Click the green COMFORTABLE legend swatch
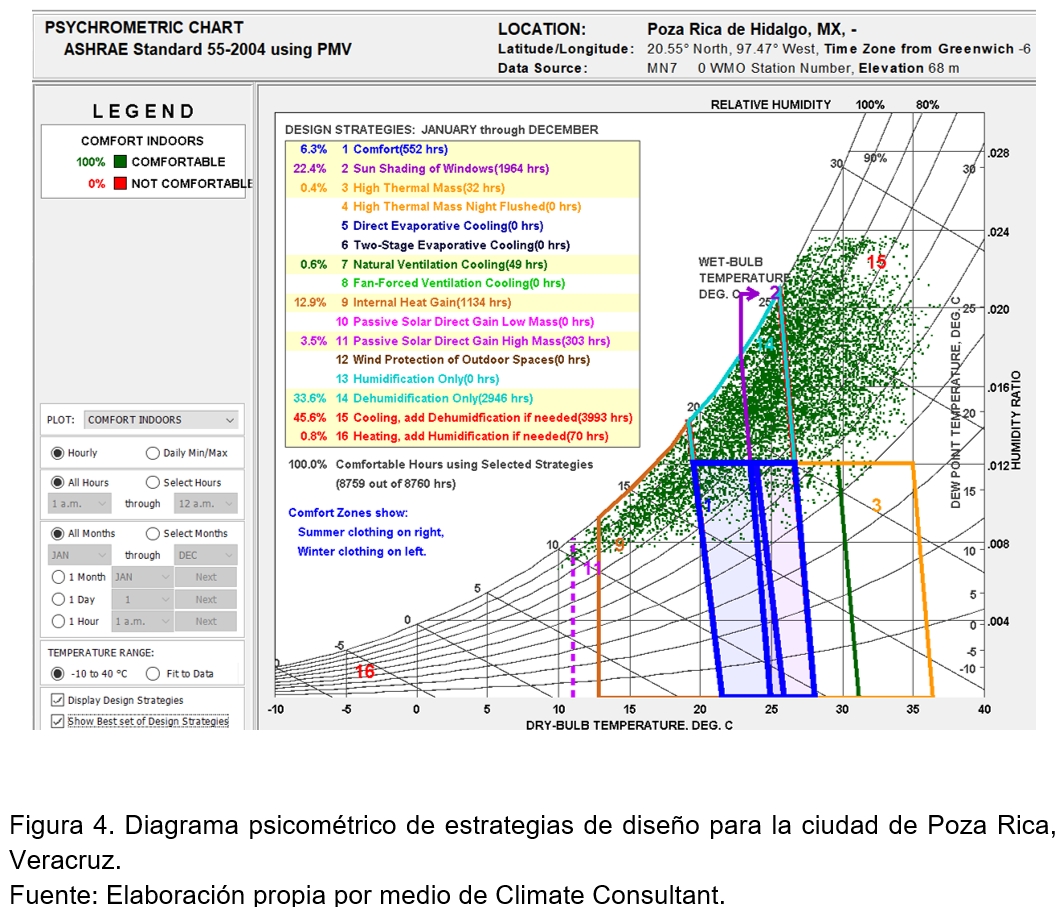The height and width of the screenshot is (907, 1060). point(119,162)
